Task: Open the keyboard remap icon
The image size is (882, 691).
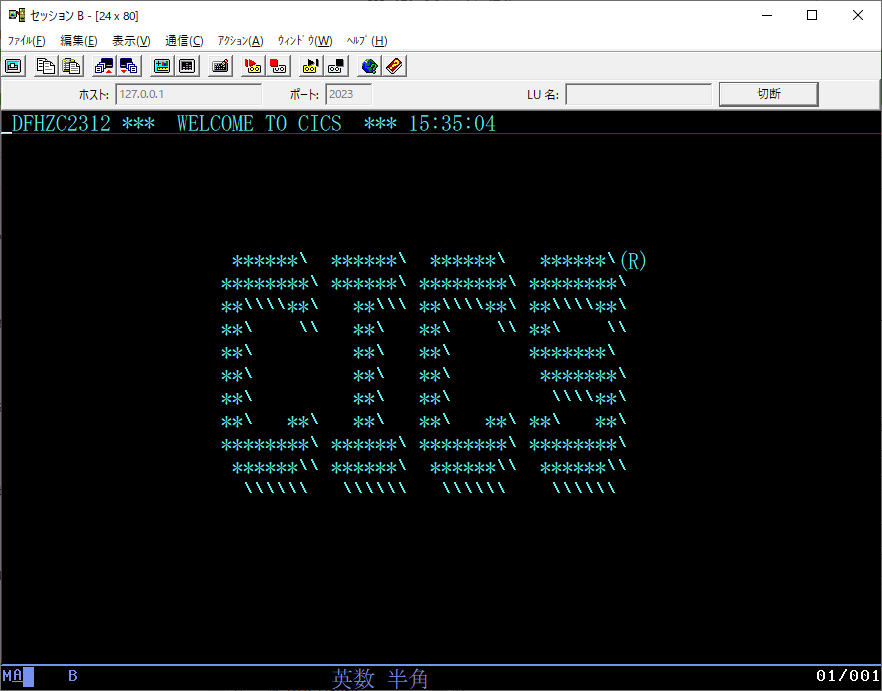Action: (220, 66)
